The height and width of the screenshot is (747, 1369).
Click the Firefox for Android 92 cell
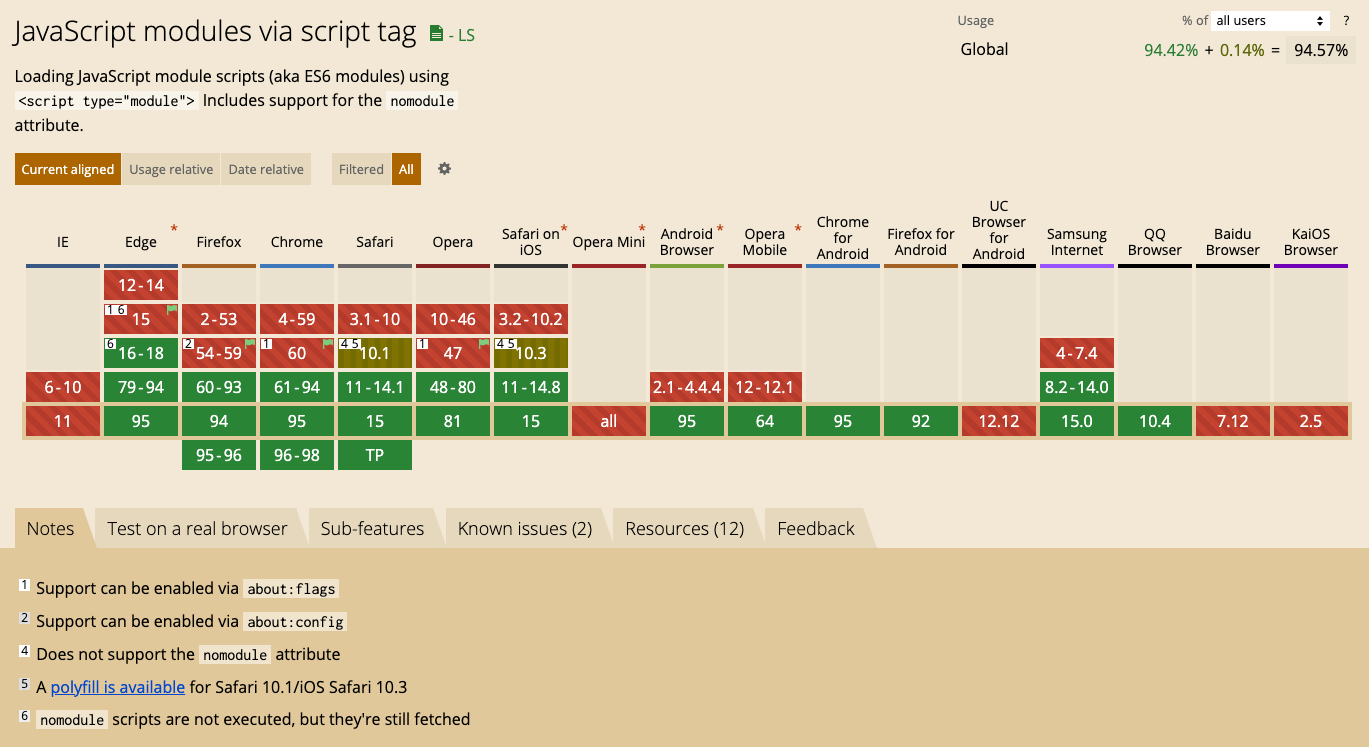coord(921,421)
